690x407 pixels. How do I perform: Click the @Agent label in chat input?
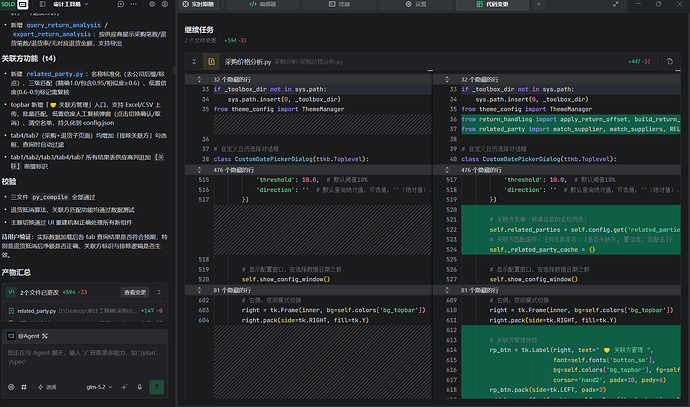pyautogui.click(x=29, y=336)
